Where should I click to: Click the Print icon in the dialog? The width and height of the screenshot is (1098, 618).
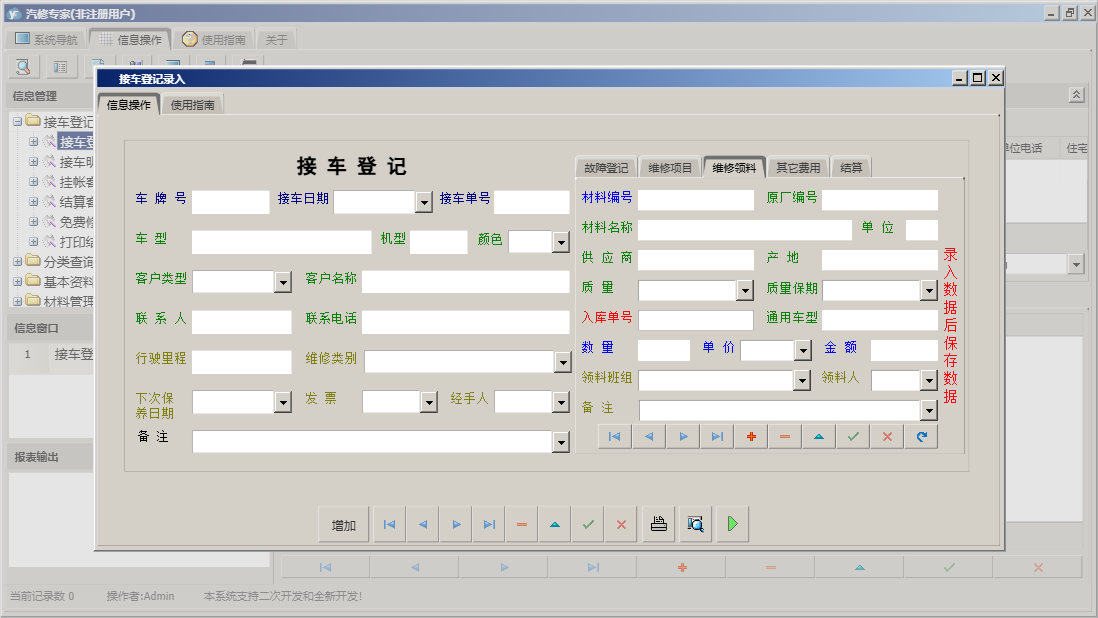tap(657, 523)
